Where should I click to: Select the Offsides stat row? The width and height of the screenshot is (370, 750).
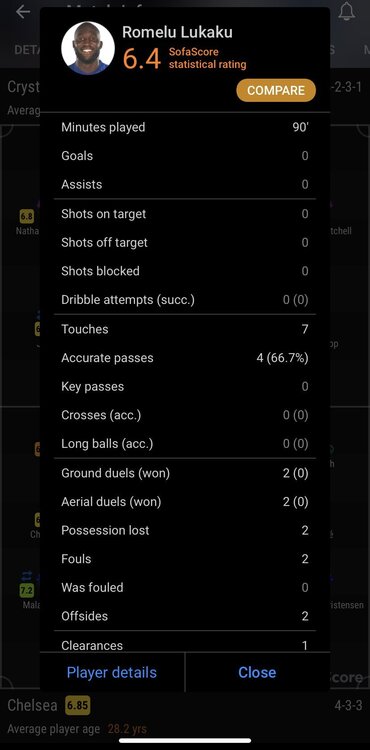[185, 616]
